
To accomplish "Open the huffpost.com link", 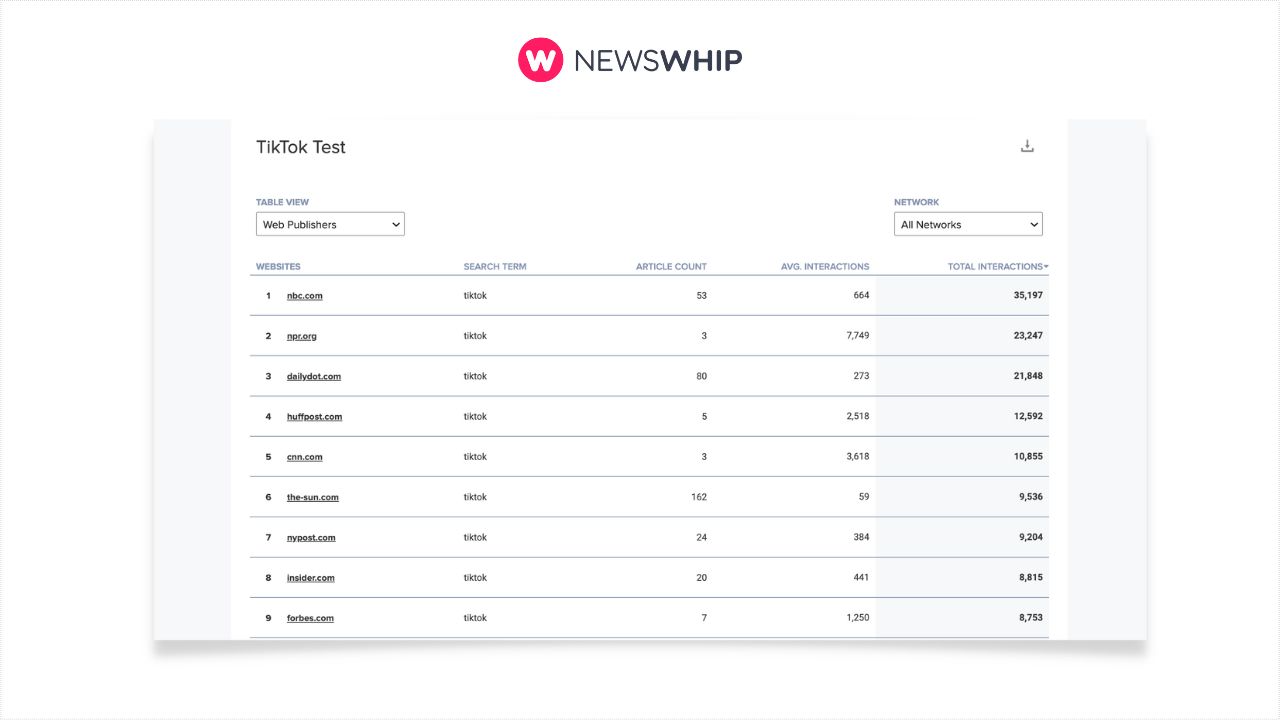I will (x=314, y=416).
